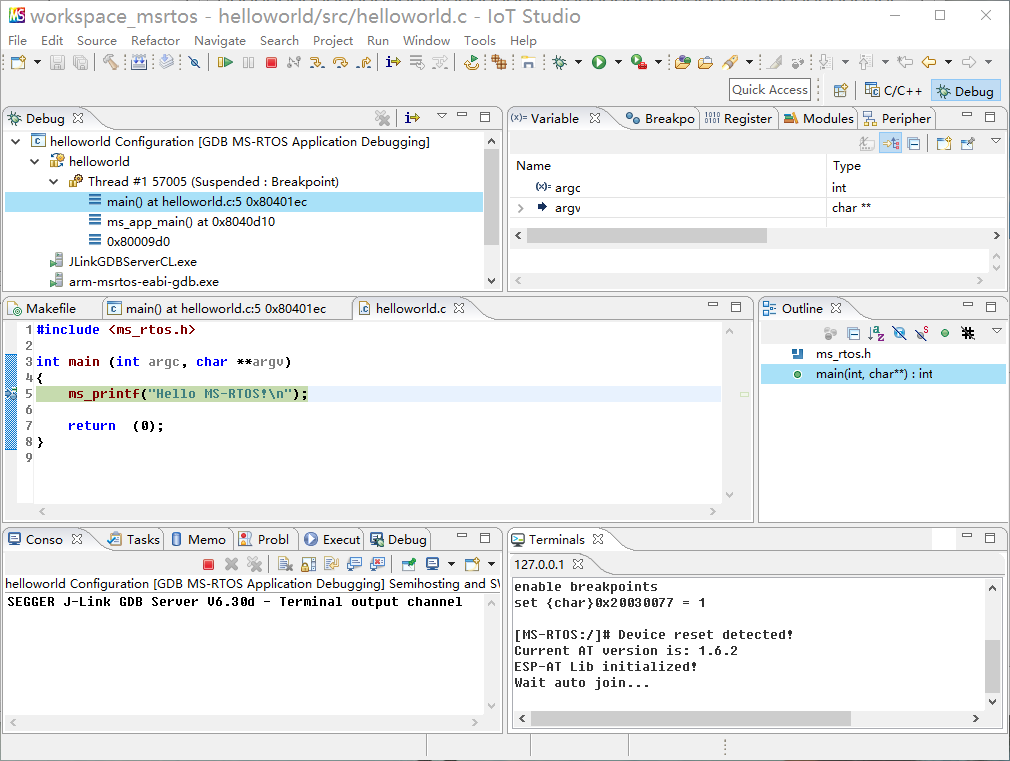Click the Skip All Breakpoints icon
This screenshot has height=761, width=1010.
[194, 63]
